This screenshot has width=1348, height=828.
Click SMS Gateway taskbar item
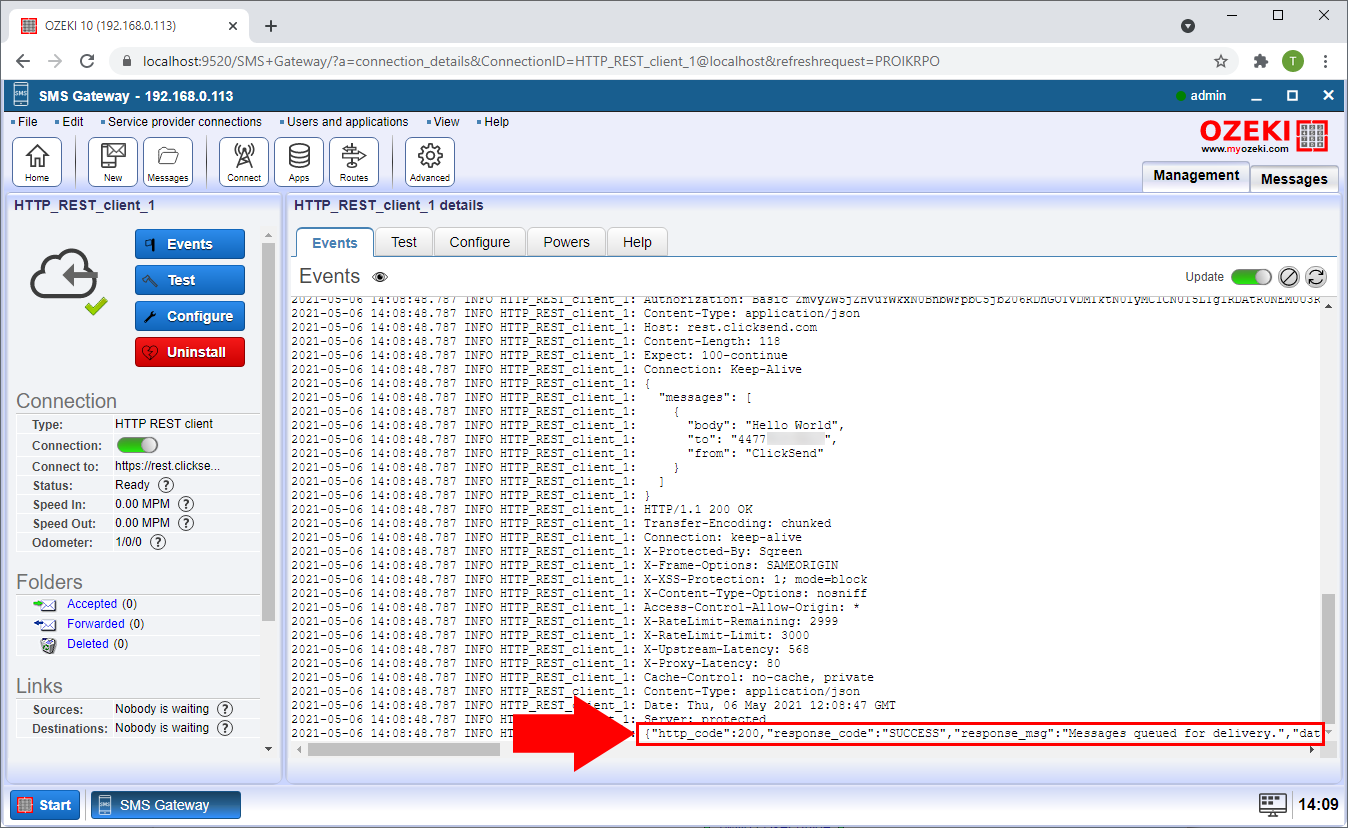(x=166, y=805)
